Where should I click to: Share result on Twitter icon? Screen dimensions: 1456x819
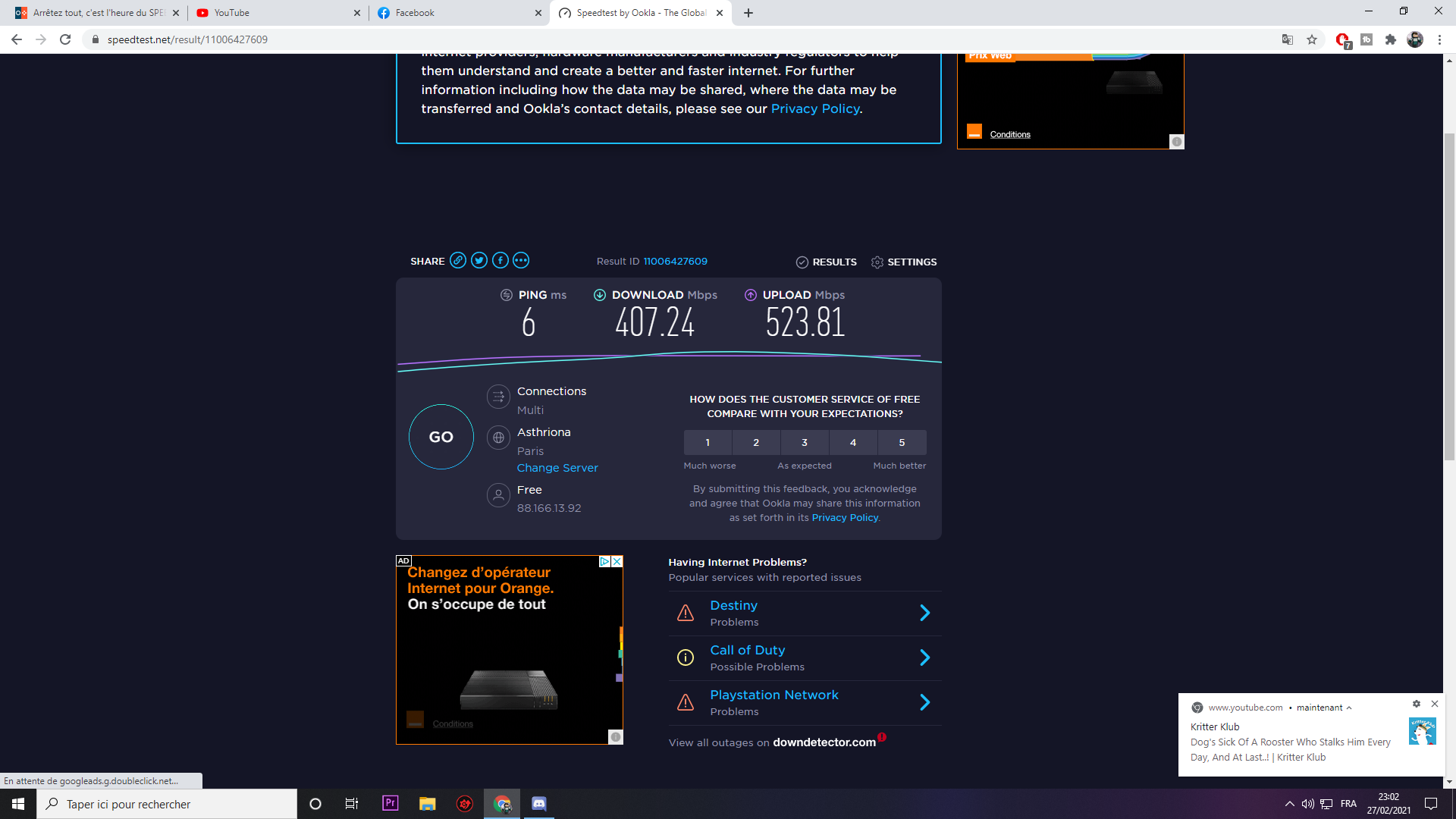(x=479, y=261)
